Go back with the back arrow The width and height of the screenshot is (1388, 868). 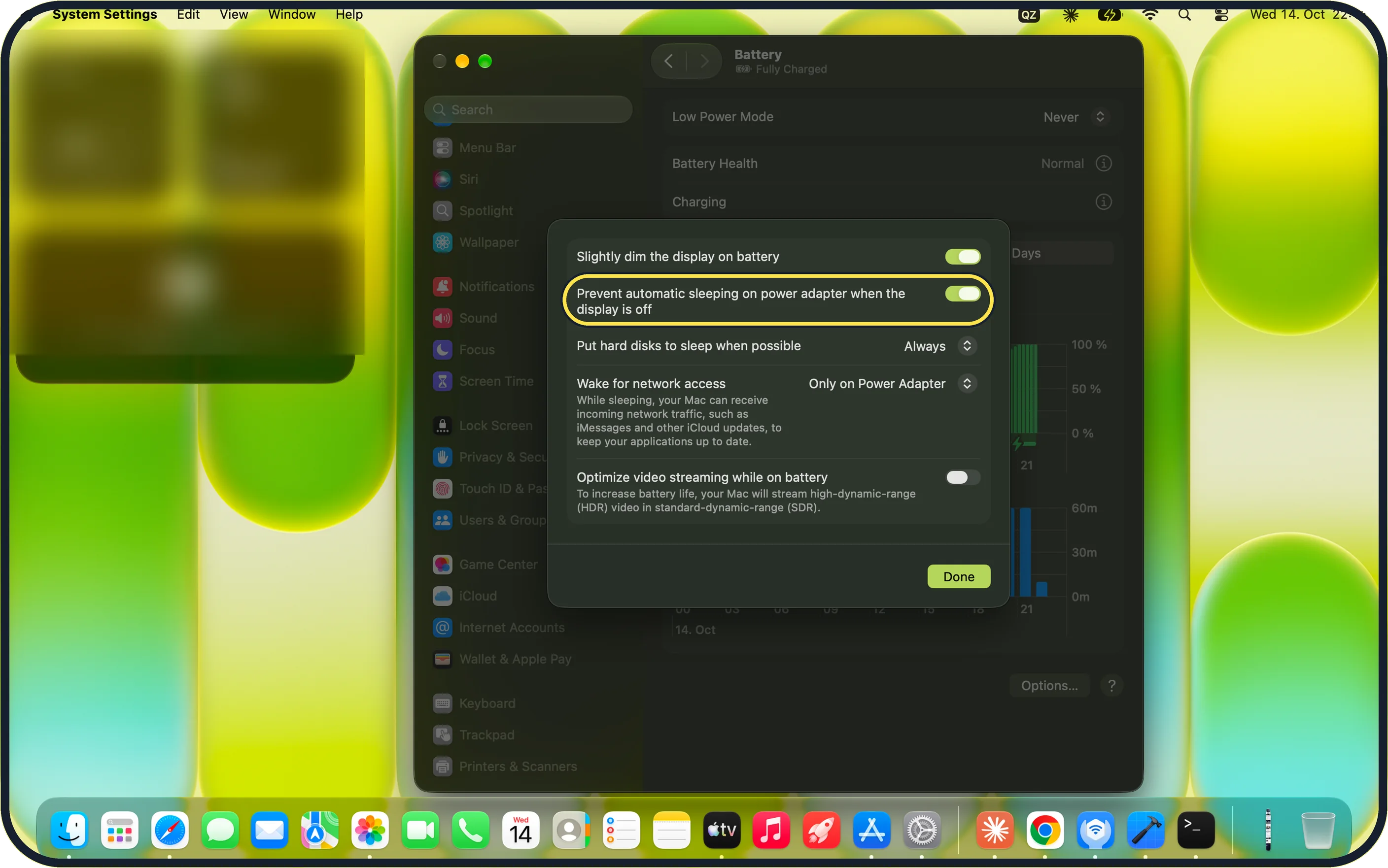point(668,61)
